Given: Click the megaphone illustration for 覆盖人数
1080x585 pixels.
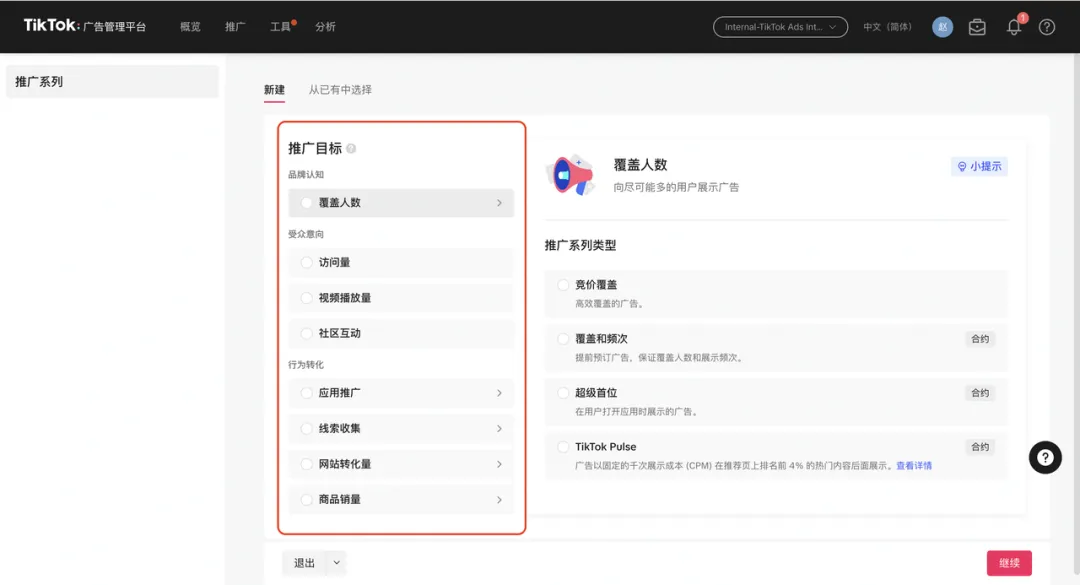Looking at the screenshot, I should click(570, 174).
